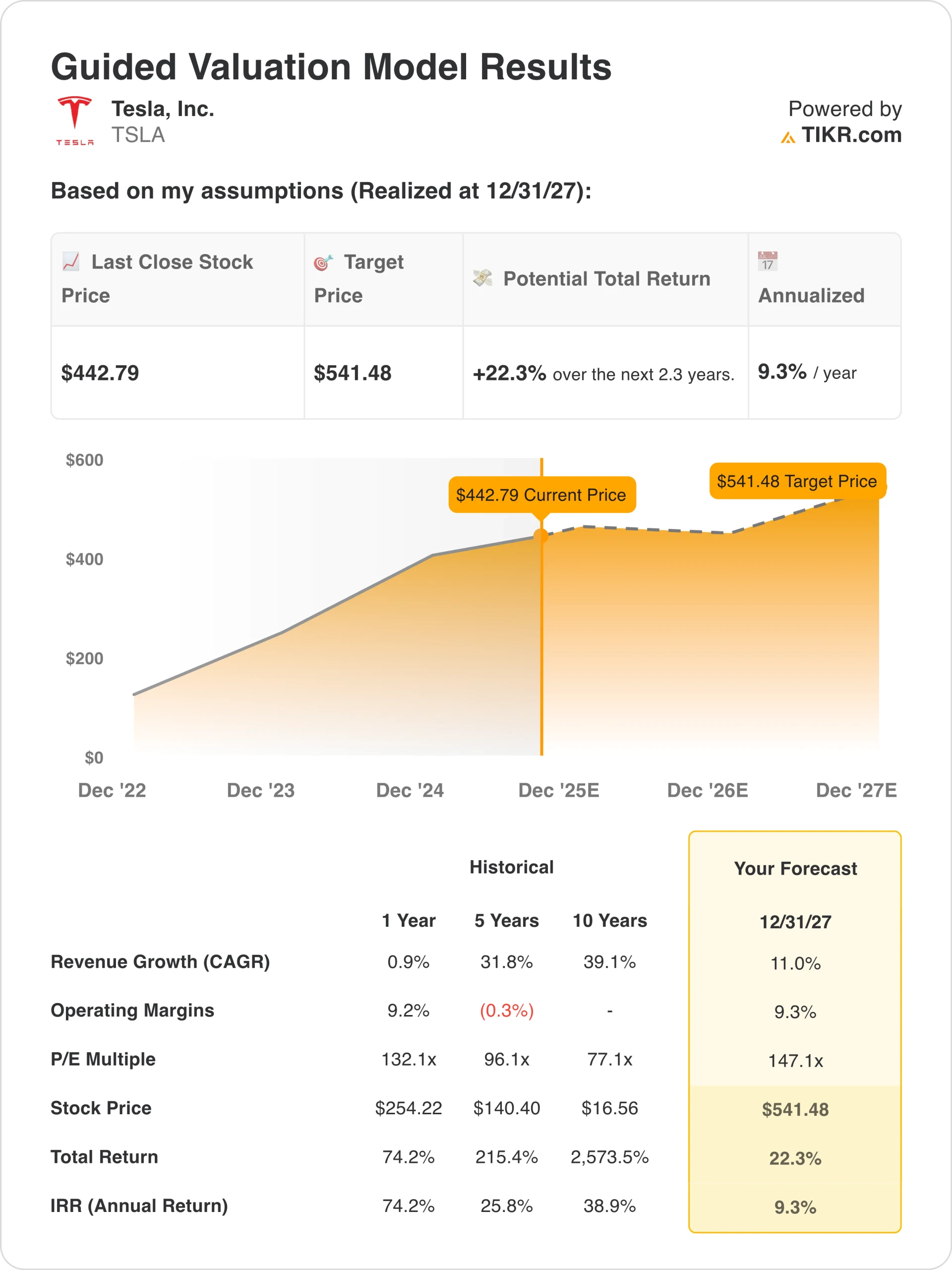Click the Dec '22 axis label
The image size is (952, 1270).
click(x=112, y=790)
